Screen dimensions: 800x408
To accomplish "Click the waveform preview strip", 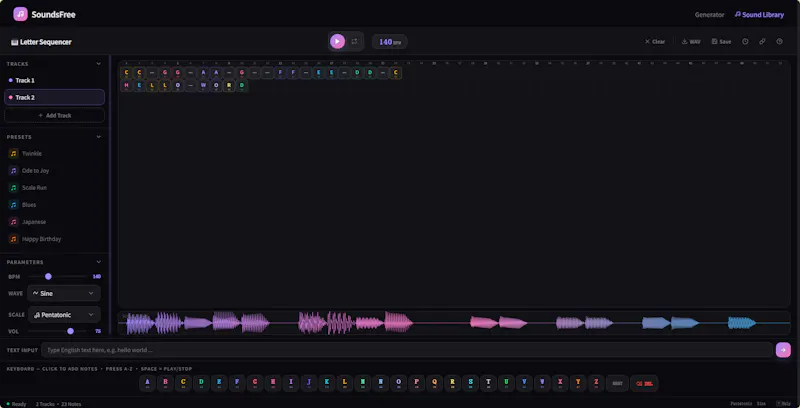I will [454, 323].
